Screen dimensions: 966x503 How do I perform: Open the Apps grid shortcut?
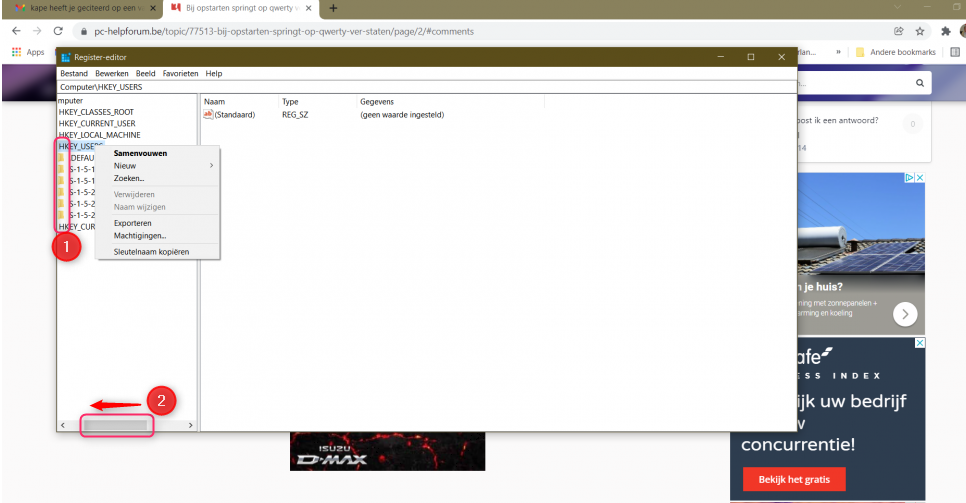click(28, 52)
